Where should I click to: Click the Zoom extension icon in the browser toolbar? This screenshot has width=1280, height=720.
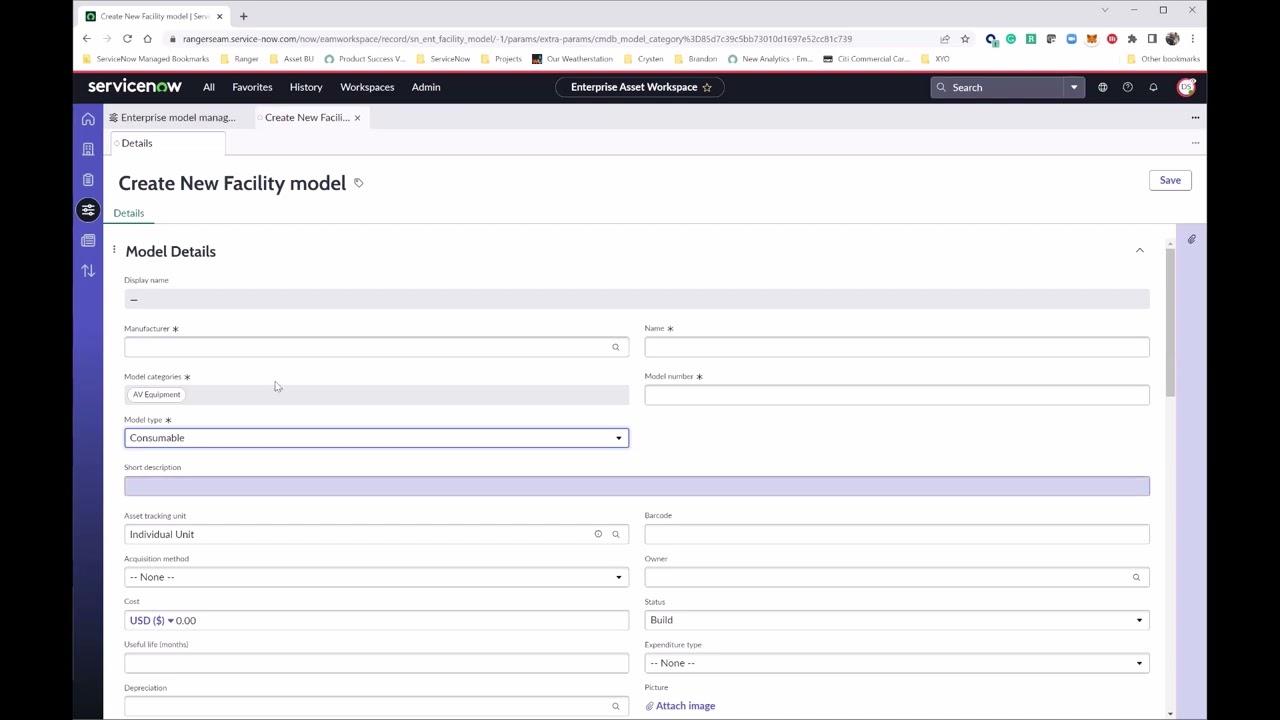pyautogui.click(x=1071, y=39)
